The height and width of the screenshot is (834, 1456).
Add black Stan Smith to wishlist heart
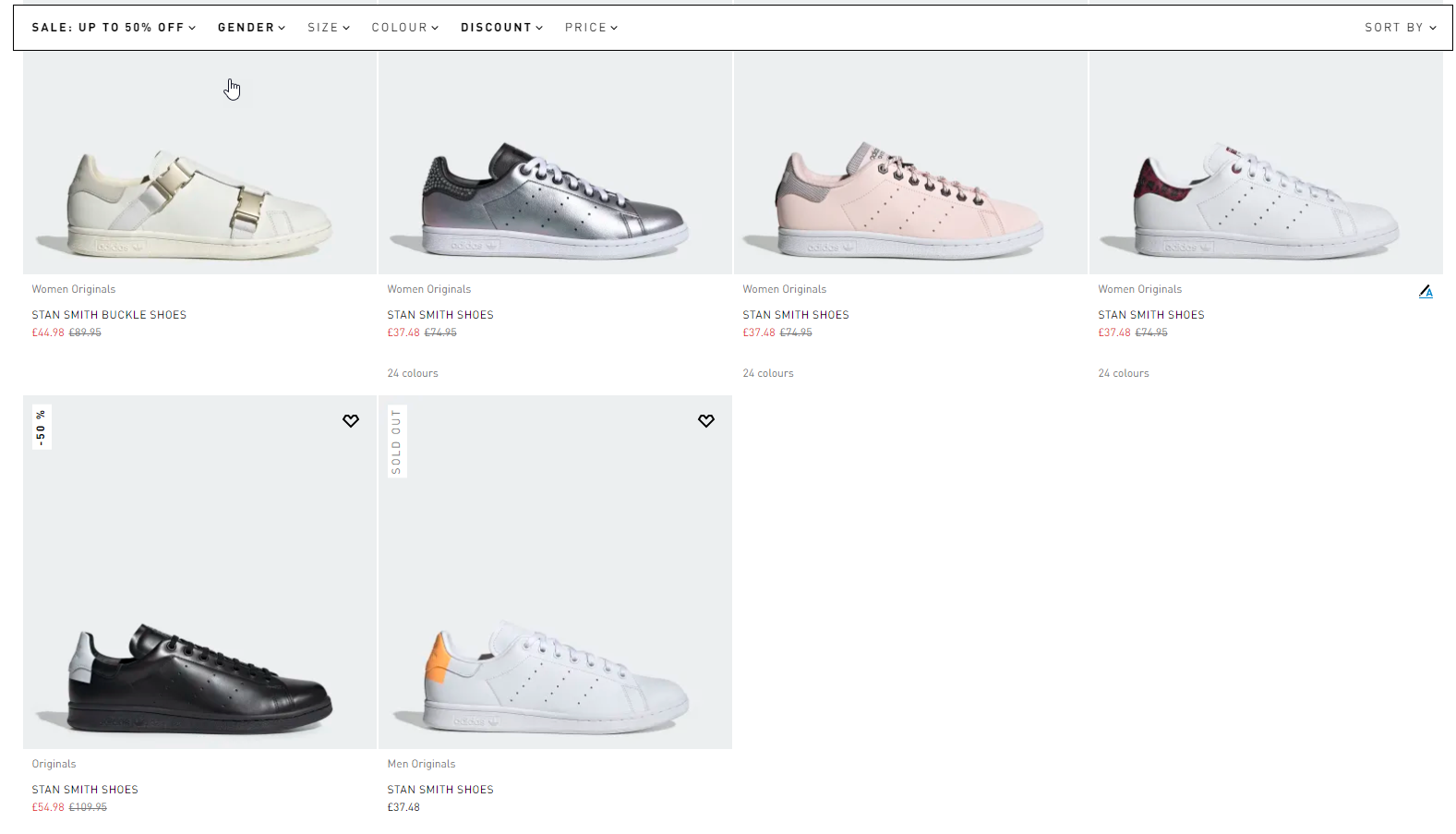[351, 421]
